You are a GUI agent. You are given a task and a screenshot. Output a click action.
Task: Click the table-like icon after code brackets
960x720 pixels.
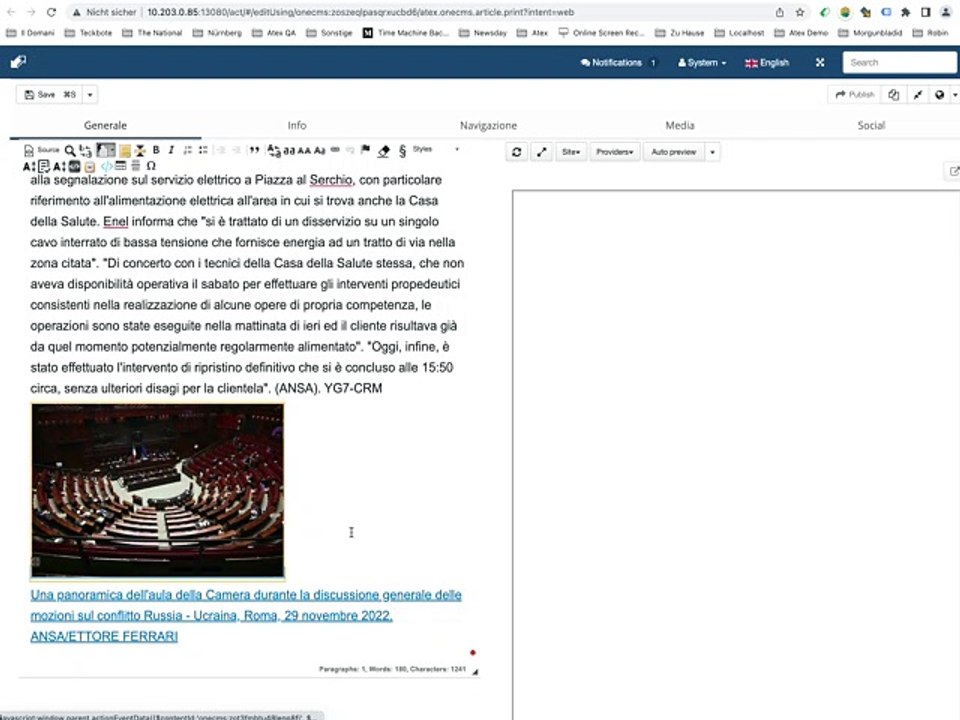pos(121,166)
